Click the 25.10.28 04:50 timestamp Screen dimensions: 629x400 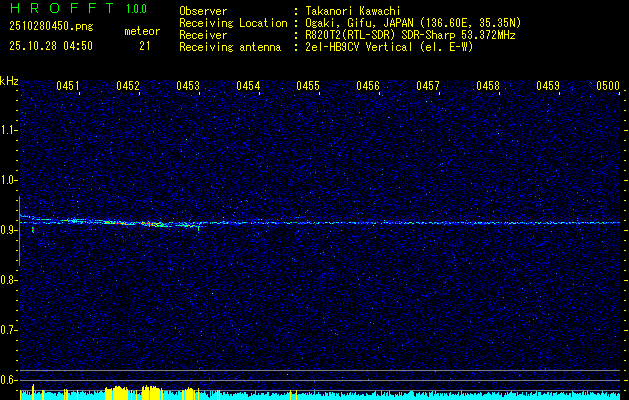[x=51, y=46]
